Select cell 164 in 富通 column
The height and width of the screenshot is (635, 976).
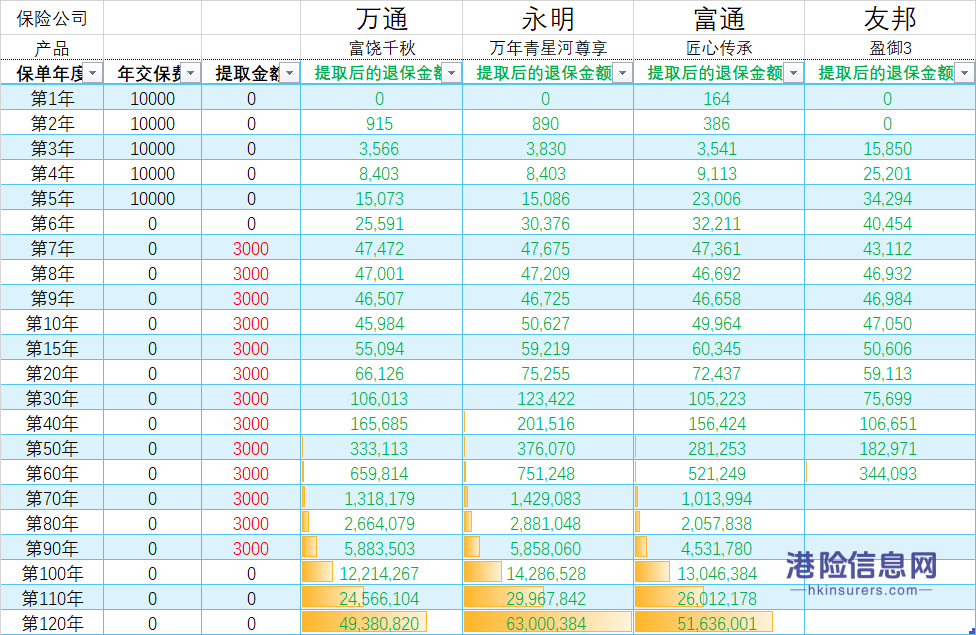719,98
